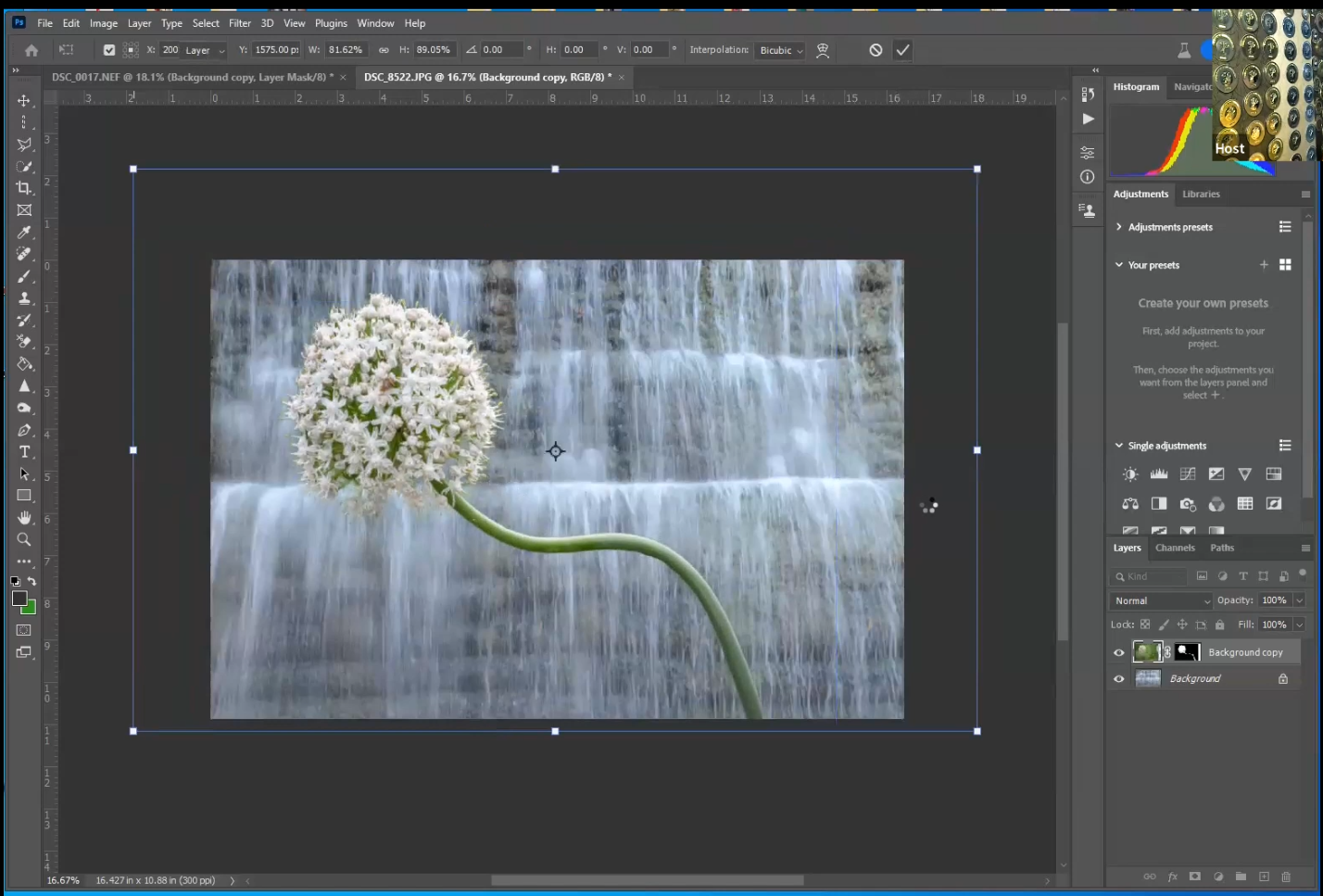Open the Normal blend mode dropdown

coord(1161,601)
